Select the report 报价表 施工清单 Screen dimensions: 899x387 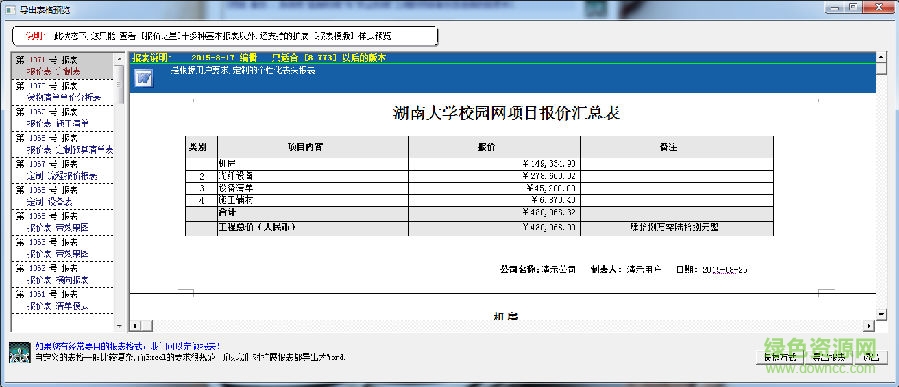tap(62, 118)
